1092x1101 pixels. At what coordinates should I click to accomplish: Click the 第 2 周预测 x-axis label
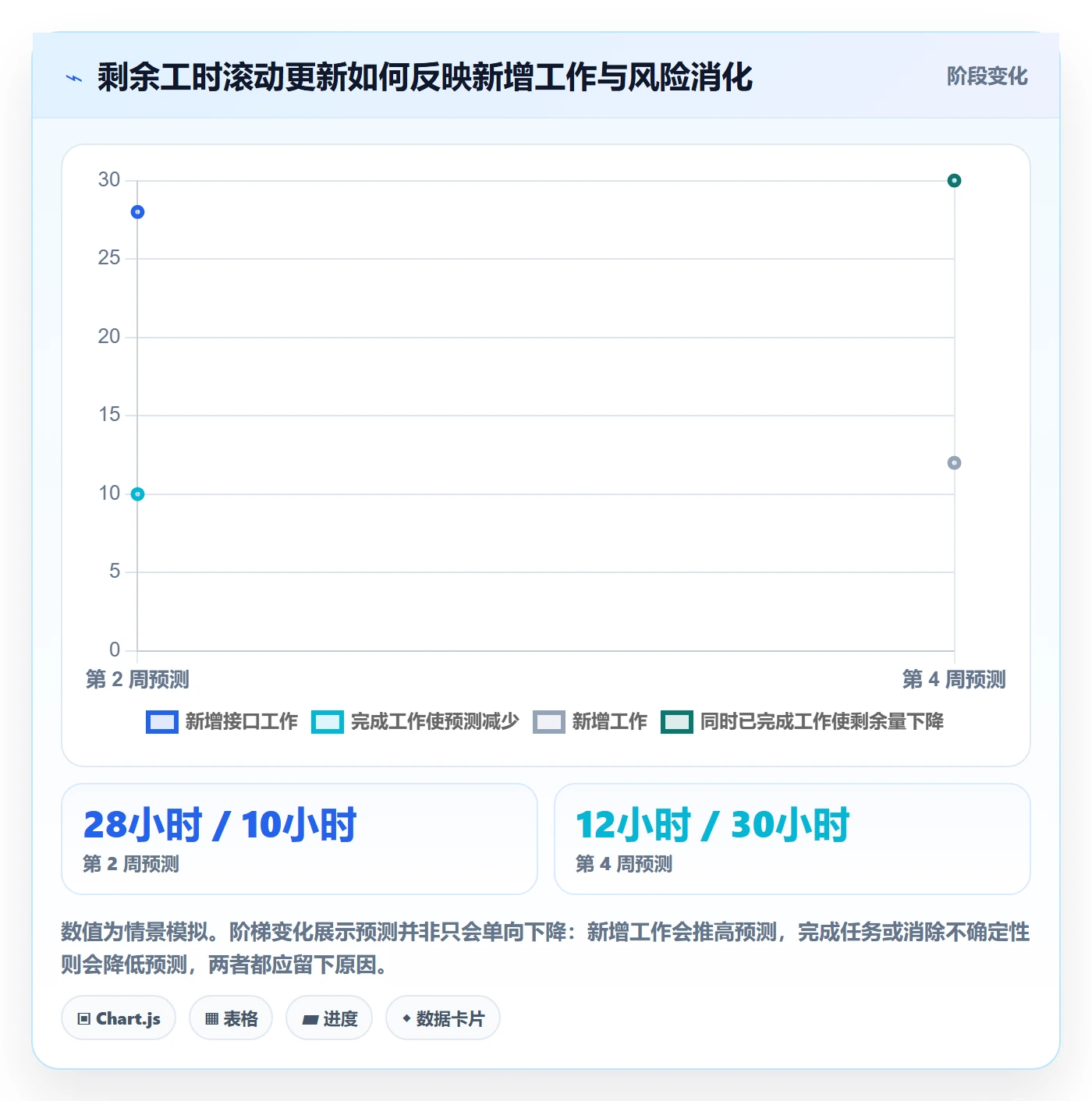pos(137,679)
